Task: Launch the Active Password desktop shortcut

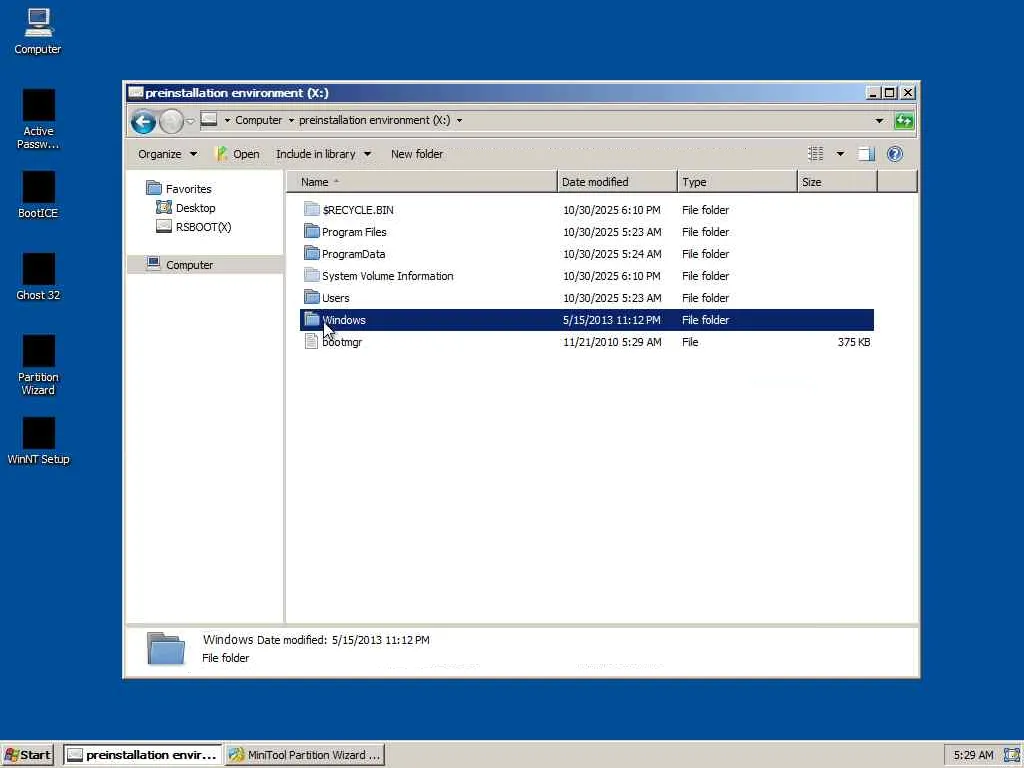Action: [38, 120]
